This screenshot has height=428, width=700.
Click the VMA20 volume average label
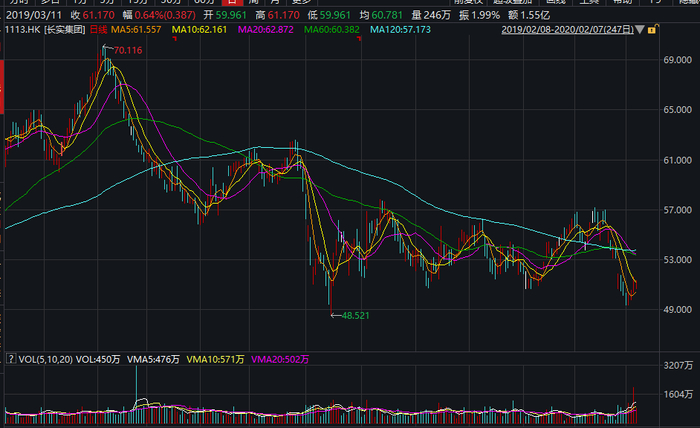pos(282,359)
